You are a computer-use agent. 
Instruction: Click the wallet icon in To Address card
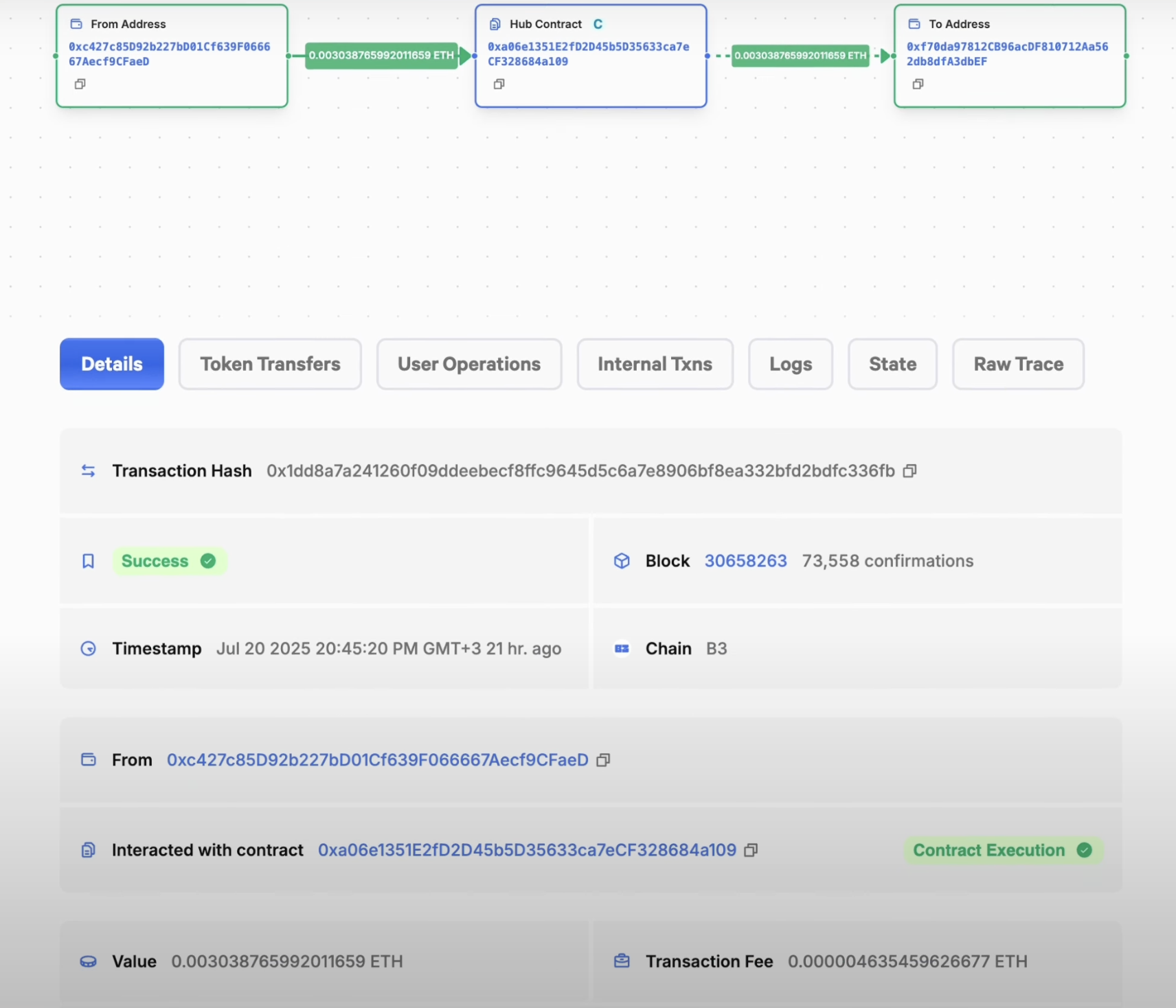point(914,24)
